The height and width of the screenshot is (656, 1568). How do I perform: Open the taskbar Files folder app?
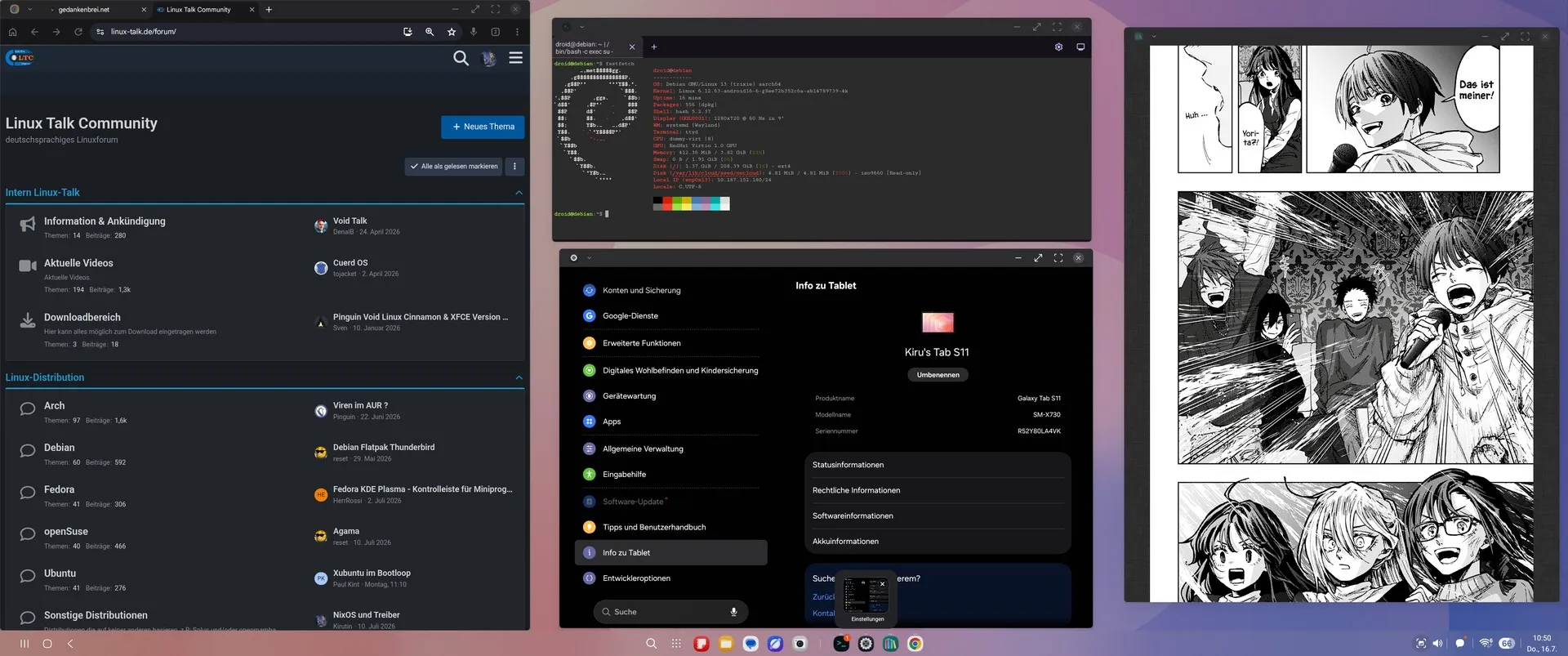pos(726,644)
